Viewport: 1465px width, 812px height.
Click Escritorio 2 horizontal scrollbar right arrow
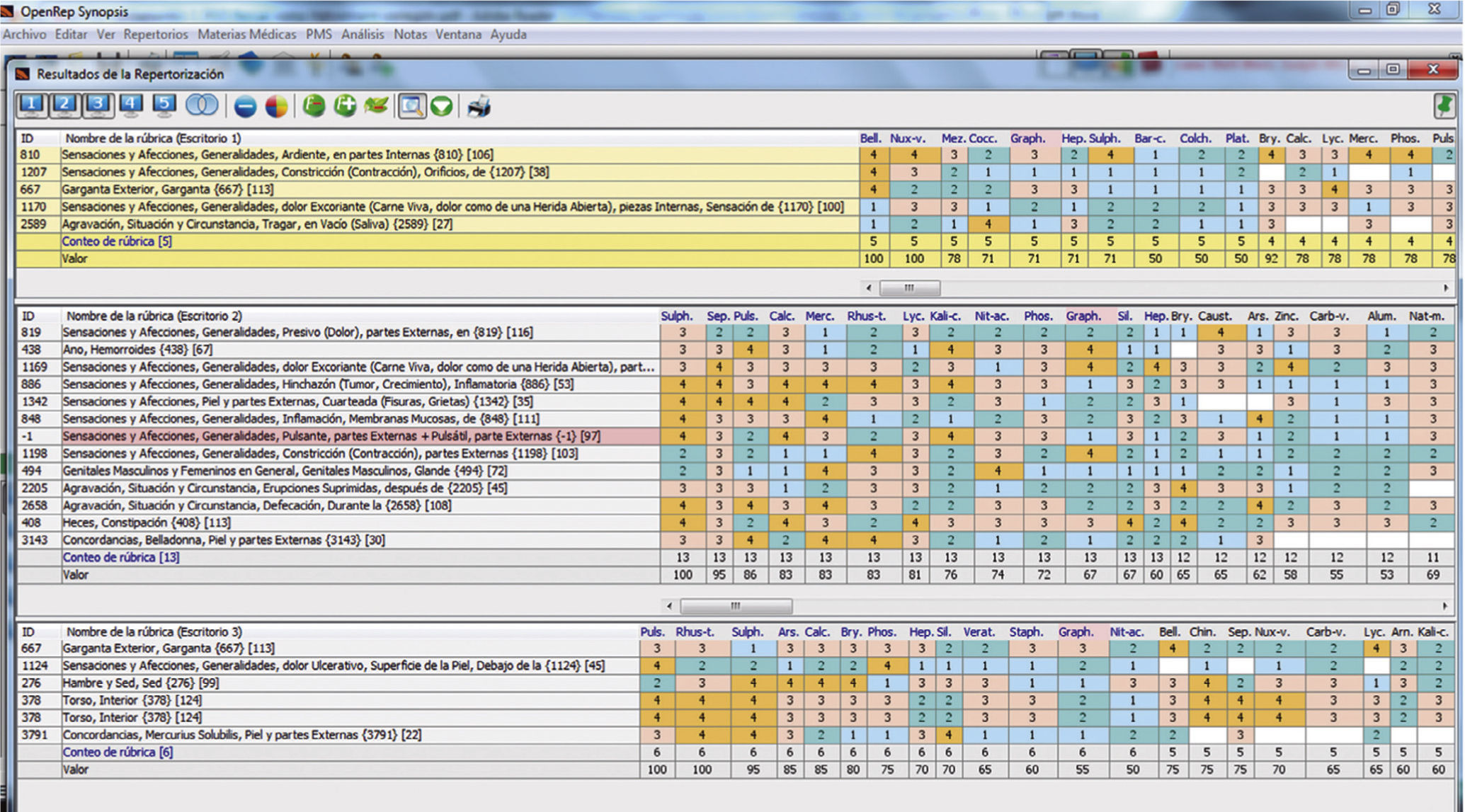click(1445, 606)
